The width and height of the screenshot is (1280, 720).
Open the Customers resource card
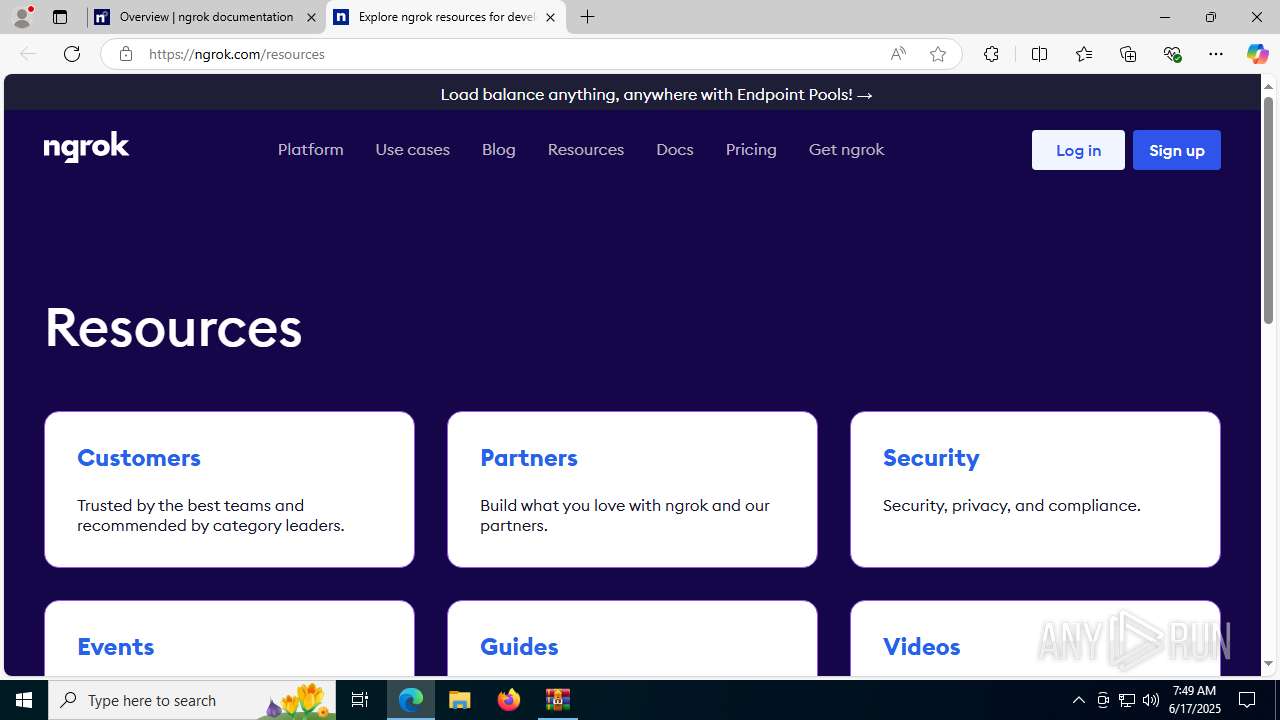pyautogui.click(x=229, y=489)
